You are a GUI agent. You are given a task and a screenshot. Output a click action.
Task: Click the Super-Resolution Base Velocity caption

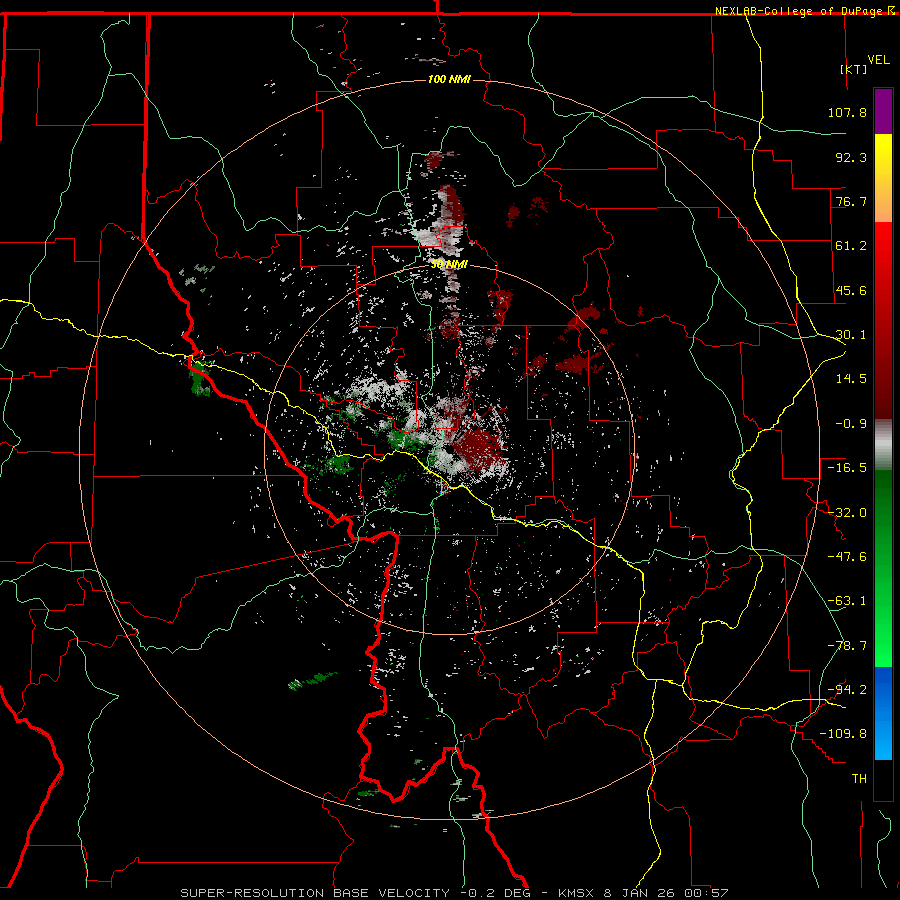(454, 893)
